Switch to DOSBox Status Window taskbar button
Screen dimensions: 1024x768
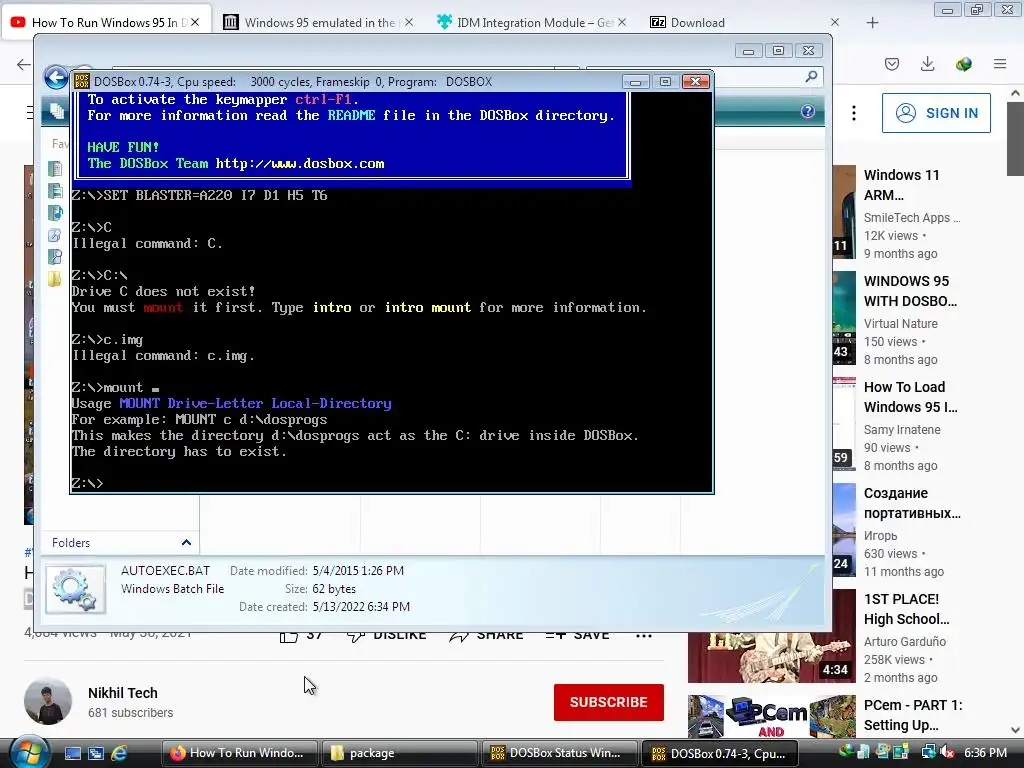pyautogui.click(x=560, y=753)
